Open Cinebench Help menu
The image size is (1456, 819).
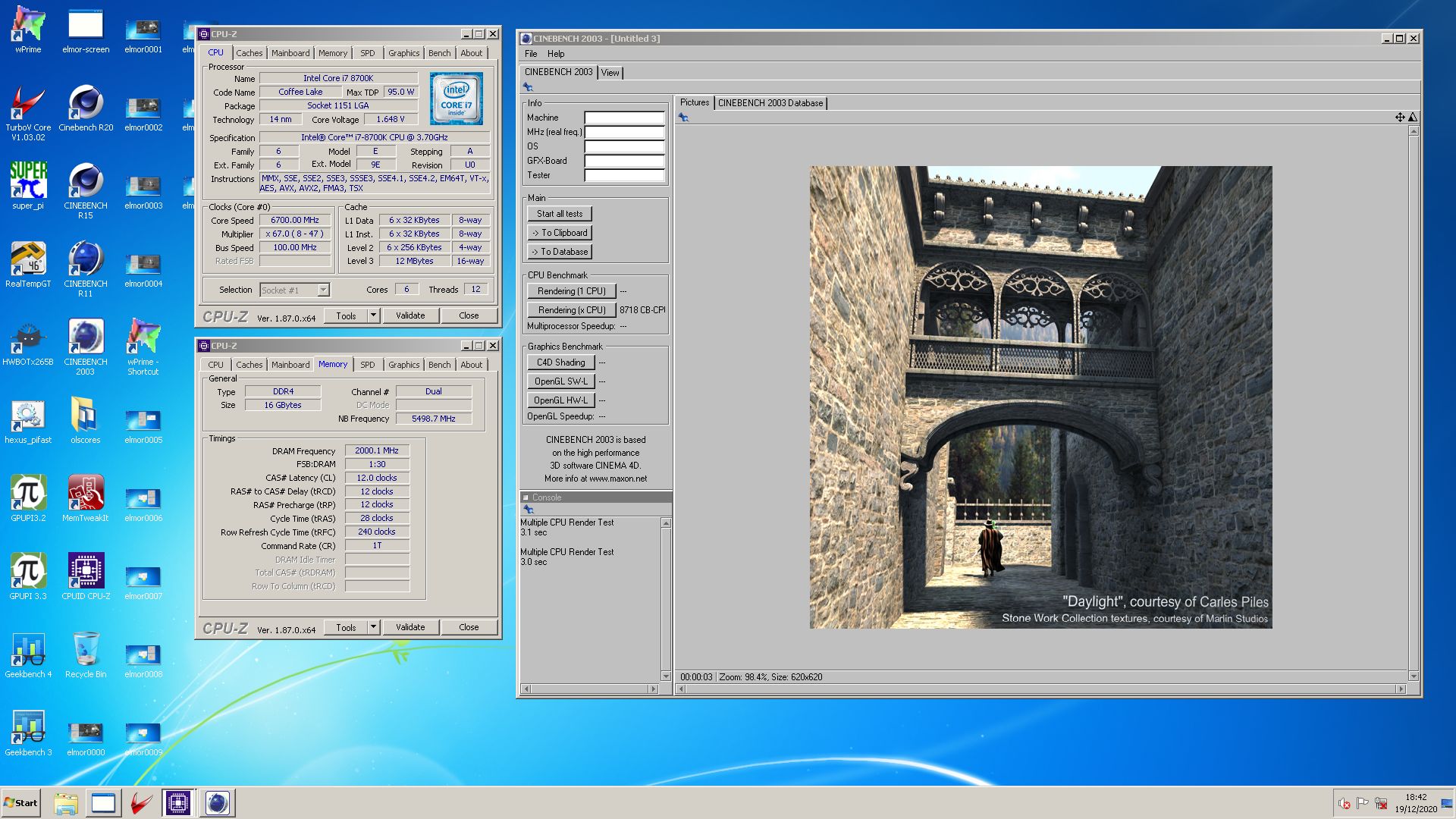point(556,54)
